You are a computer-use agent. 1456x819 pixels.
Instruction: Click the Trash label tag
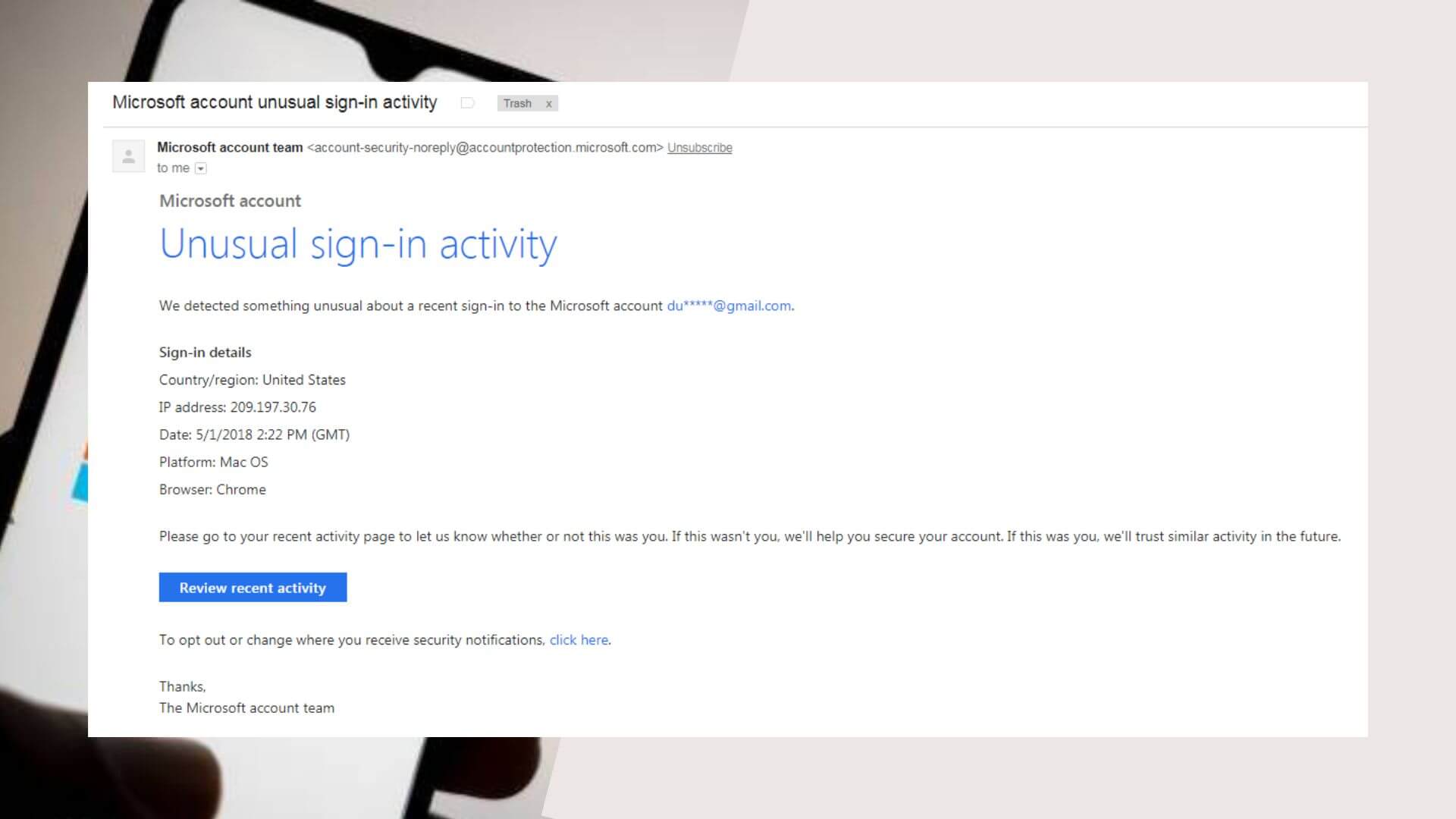[x=517, y=104]
